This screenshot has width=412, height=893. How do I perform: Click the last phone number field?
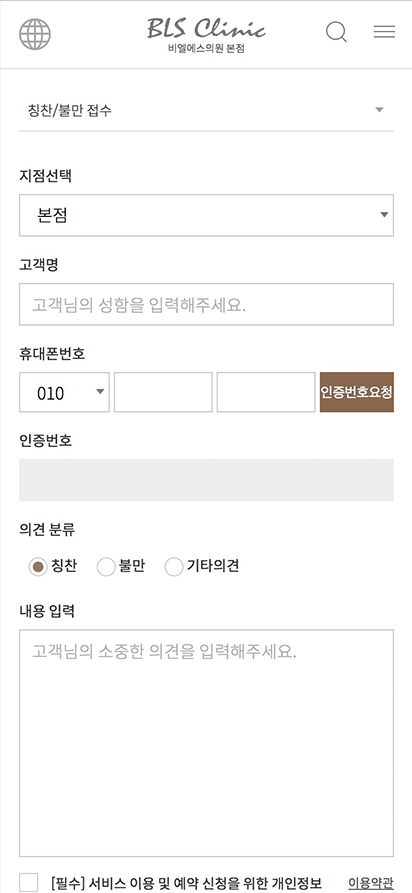[x=266, y=392]
